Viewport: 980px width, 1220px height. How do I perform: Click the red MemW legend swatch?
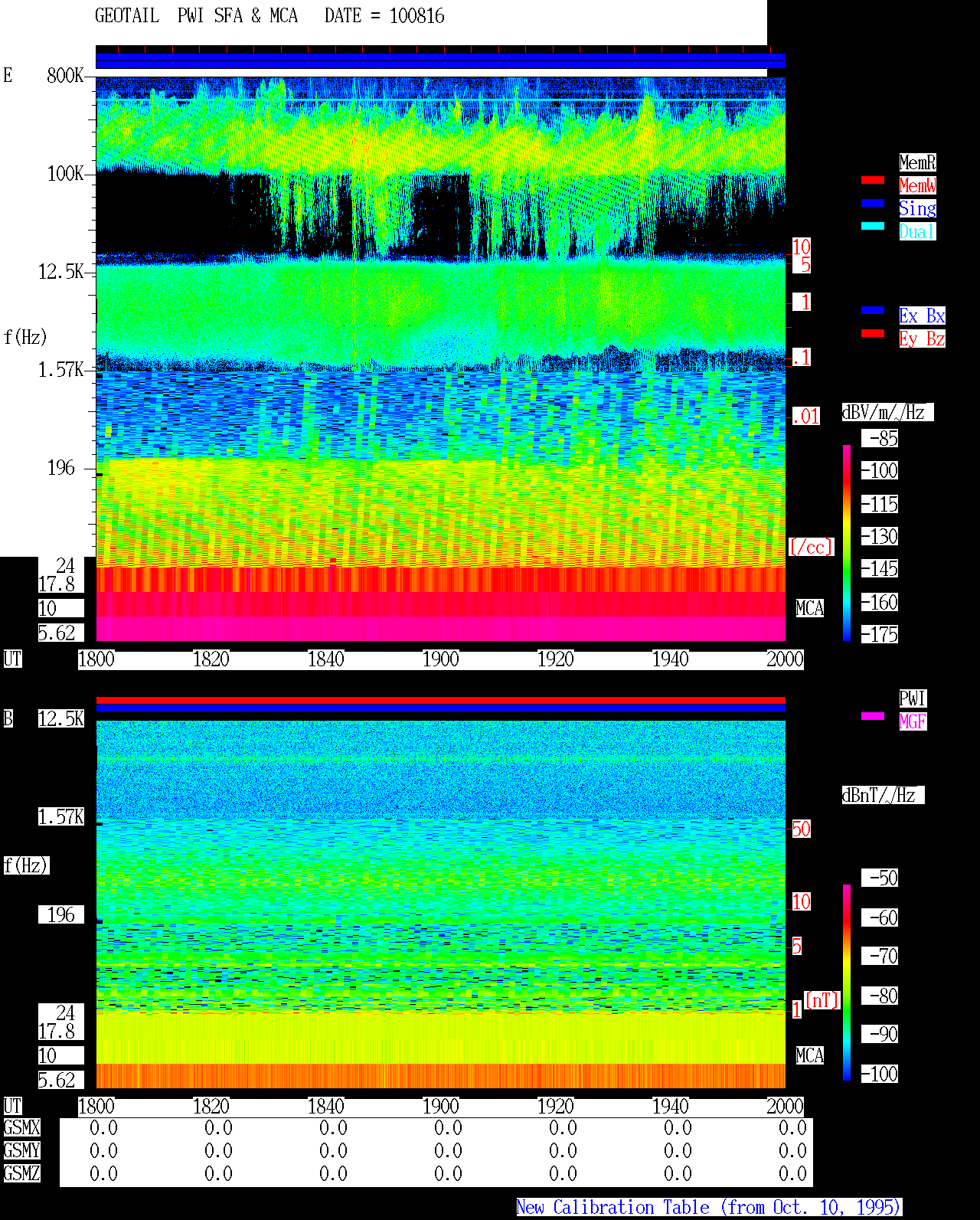coord(873,180)
